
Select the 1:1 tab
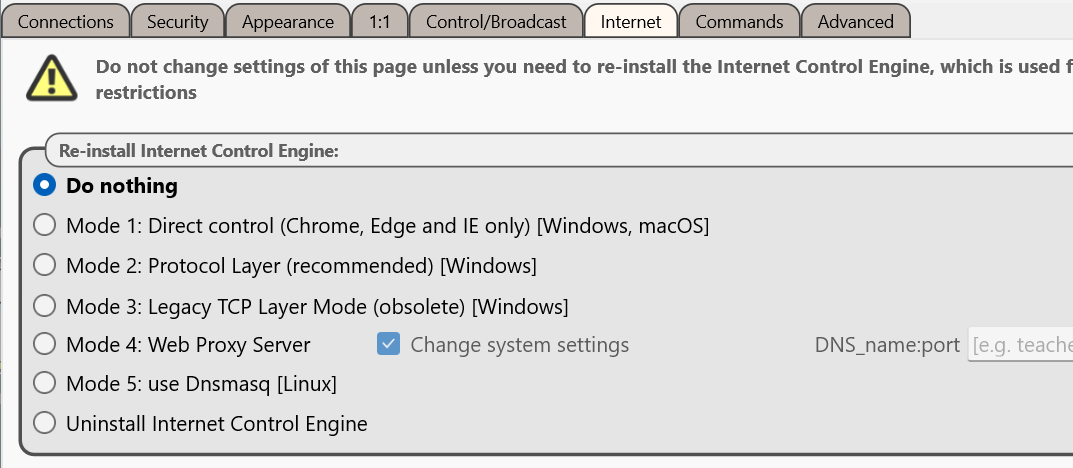tap(380, 21)
